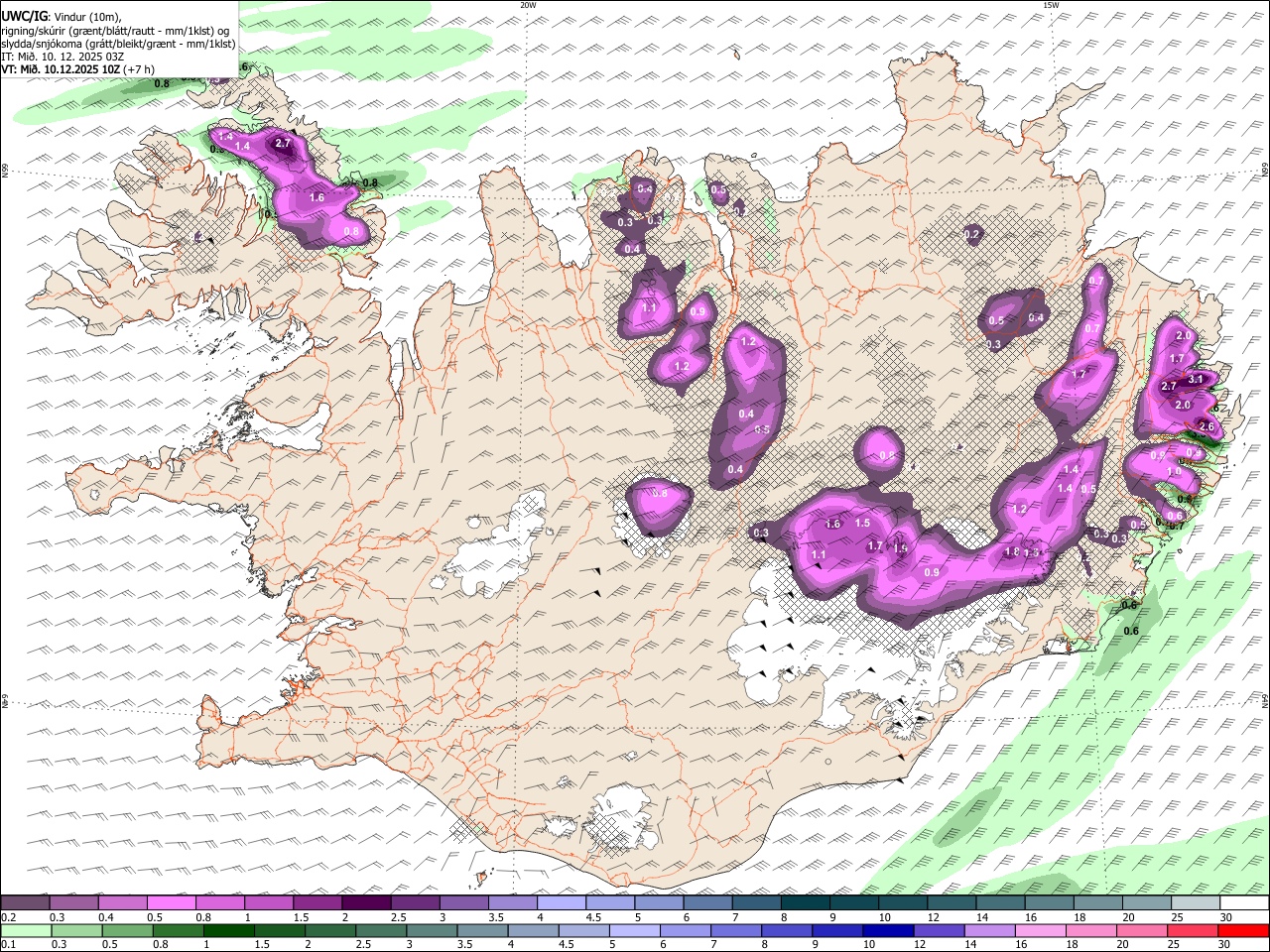Click the bold UWC/IG title text

pos(25,17)
